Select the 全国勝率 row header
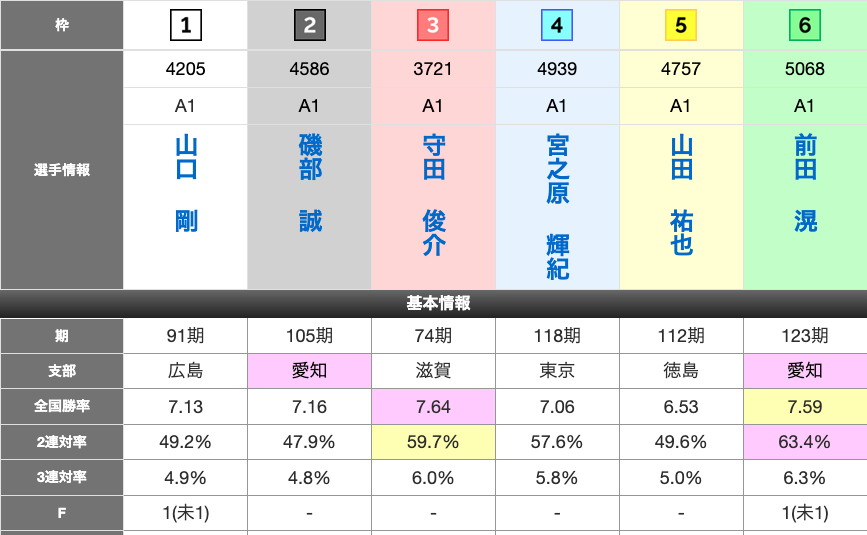The image size is (867, 535). (x=61, y=406)
